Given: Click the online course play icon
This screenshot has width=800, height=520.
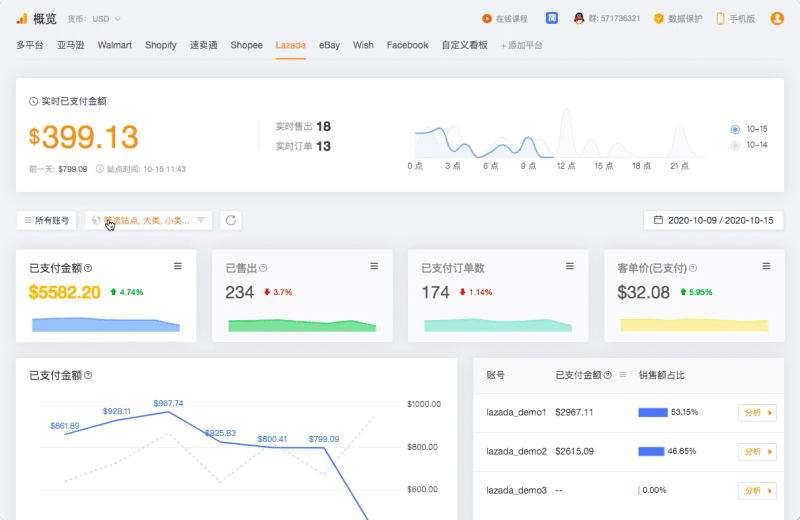Looking at the screenshot, I should click(x=486, y=18).
